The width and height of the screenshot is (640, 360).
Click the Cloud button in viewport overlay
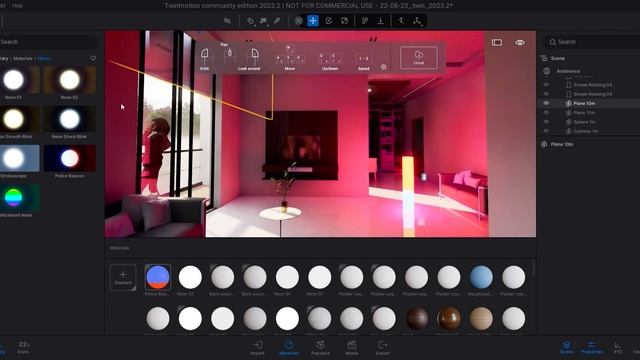(x=418, y=58)
